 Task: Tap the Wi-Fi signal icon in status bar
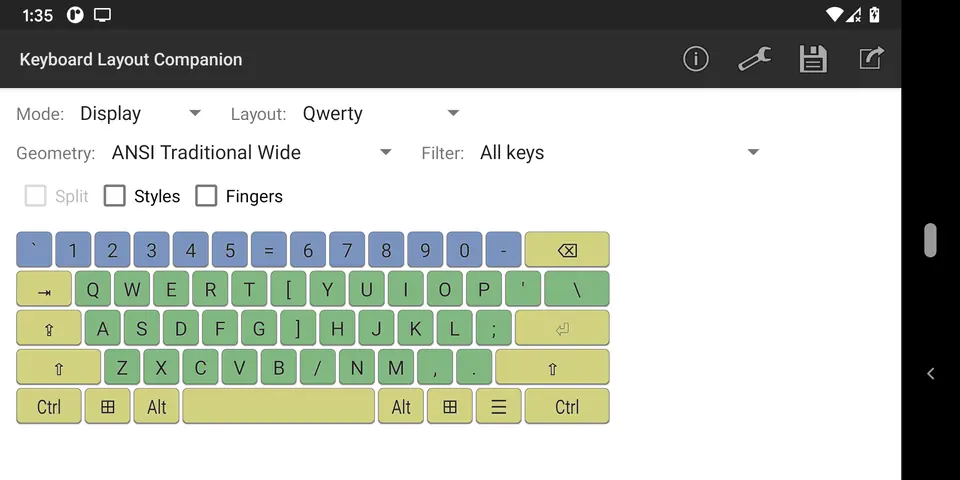coord(834,15)
